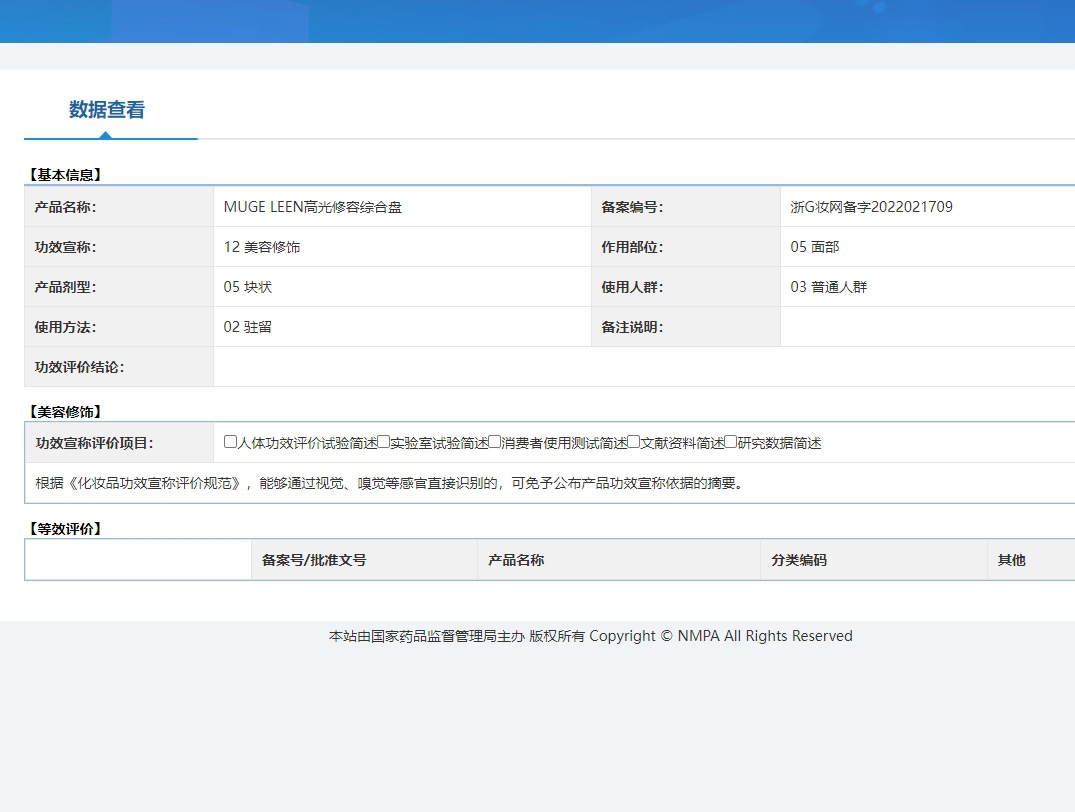Select the 研究数据简述 checkbox
Image resolution: width=1075 pixels, height=812 pixels.
pos(730,442)
